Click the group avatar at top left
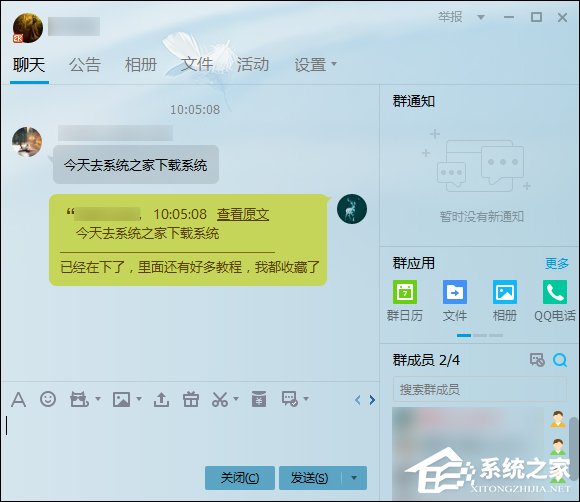The height and width of the screenshot is (502, 580). tap(28, 28)
